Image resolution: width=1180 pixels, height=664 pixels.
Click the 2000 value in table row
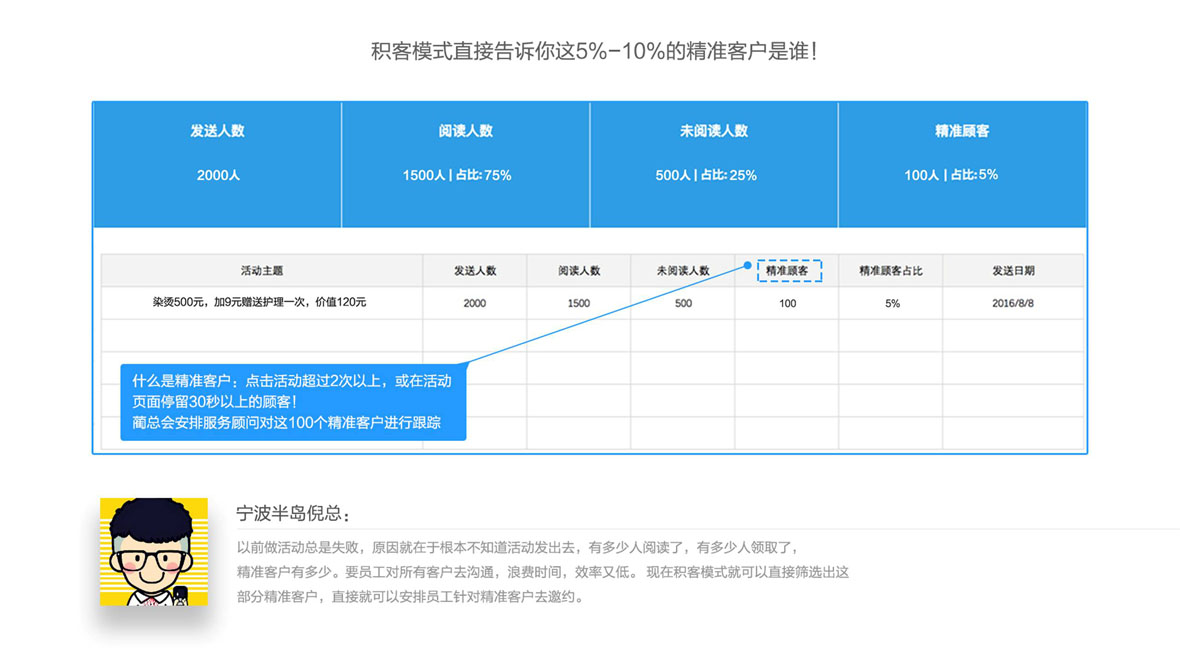[475, 303]
